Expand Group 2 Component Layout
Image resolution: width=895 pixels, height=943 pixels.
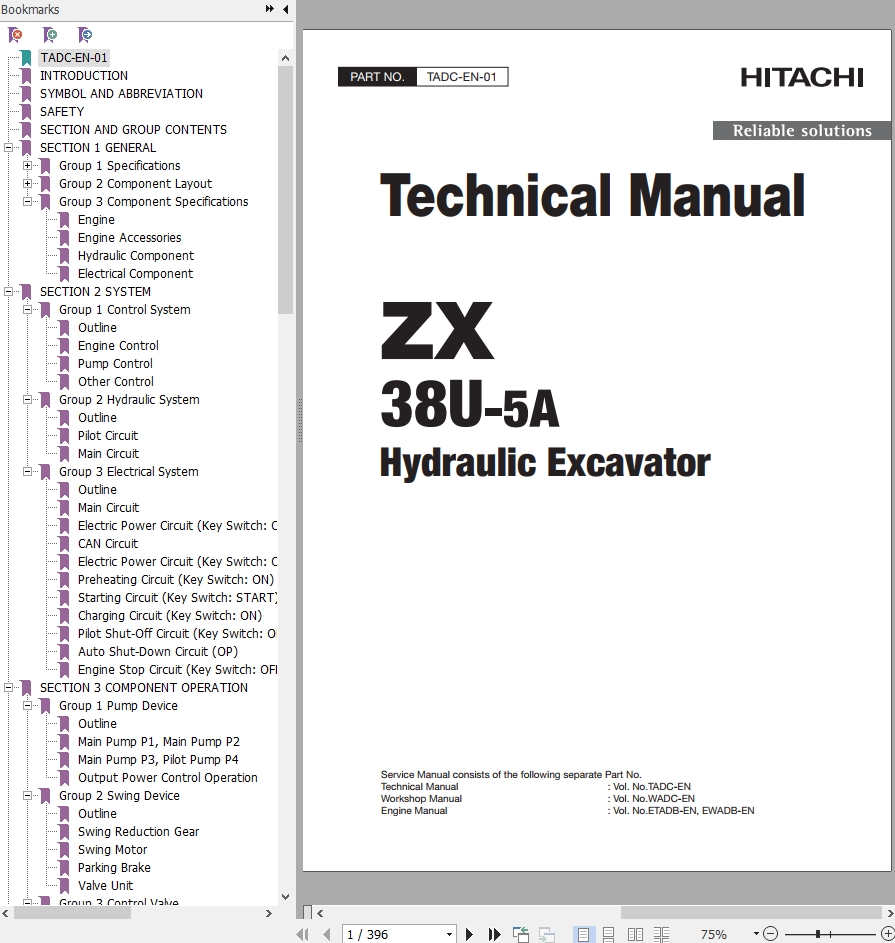(27, 183)
